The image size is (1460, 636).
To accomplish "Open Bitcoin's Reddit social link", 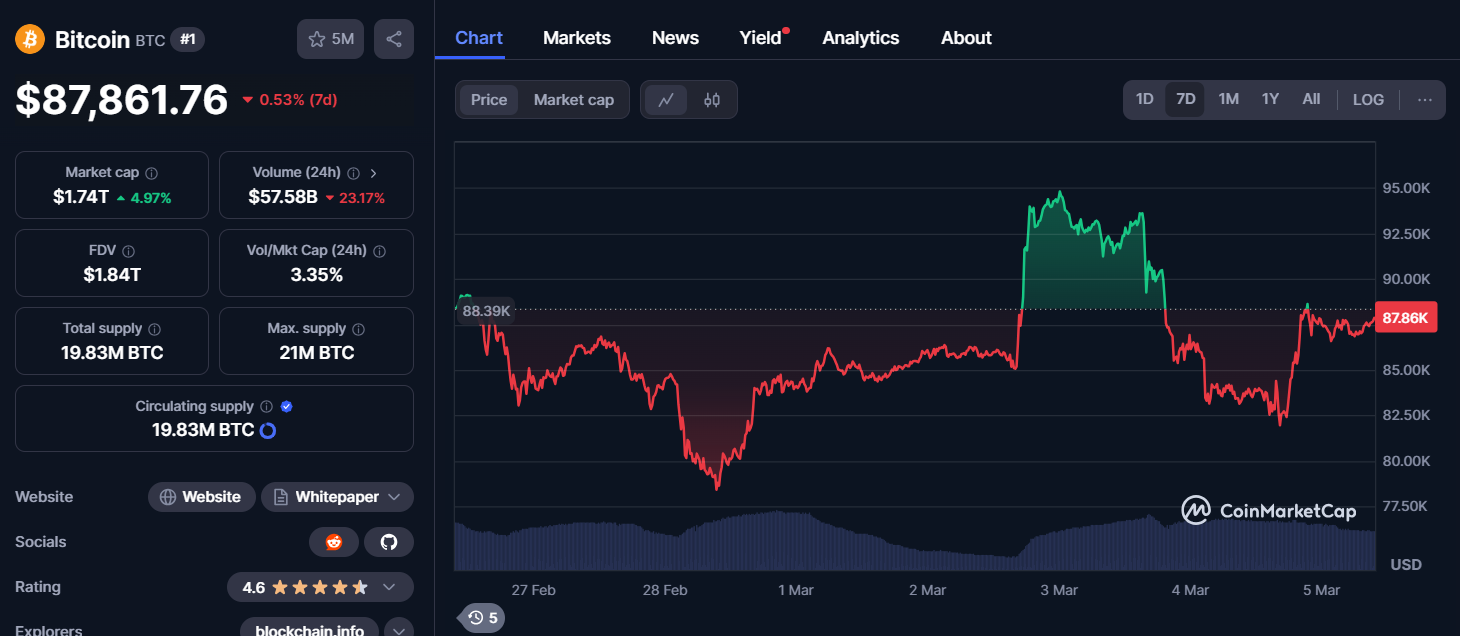I will click(x=333, y=542).
